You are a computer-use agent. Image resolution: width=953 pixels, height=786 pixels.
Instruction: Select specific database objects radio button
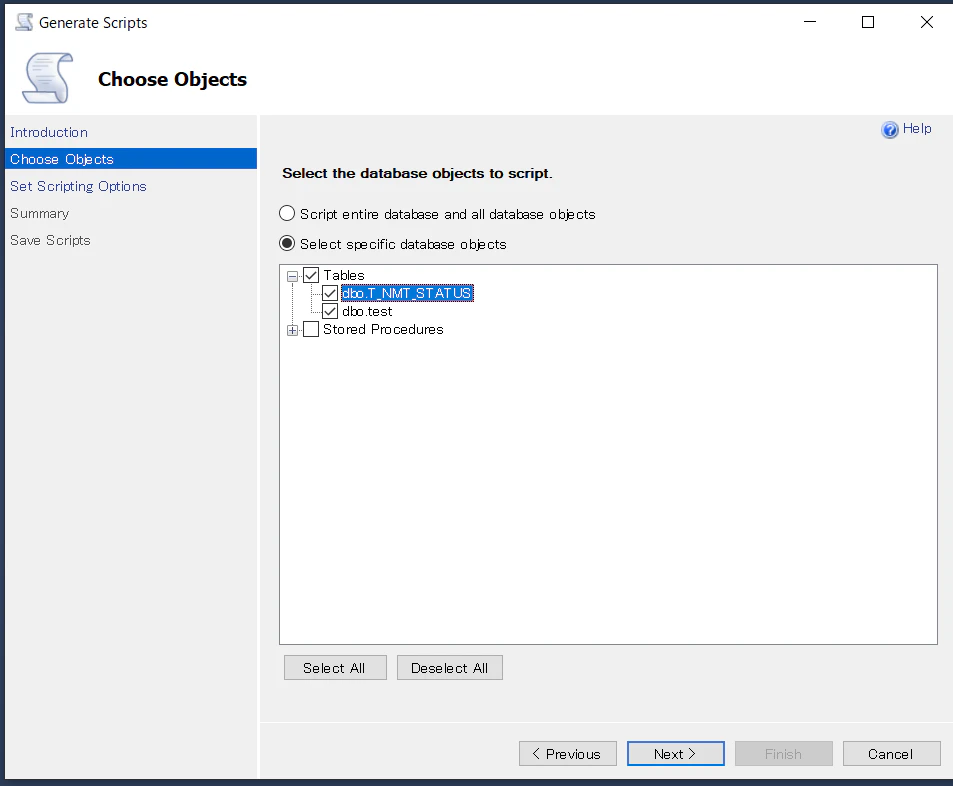point(287,243)
